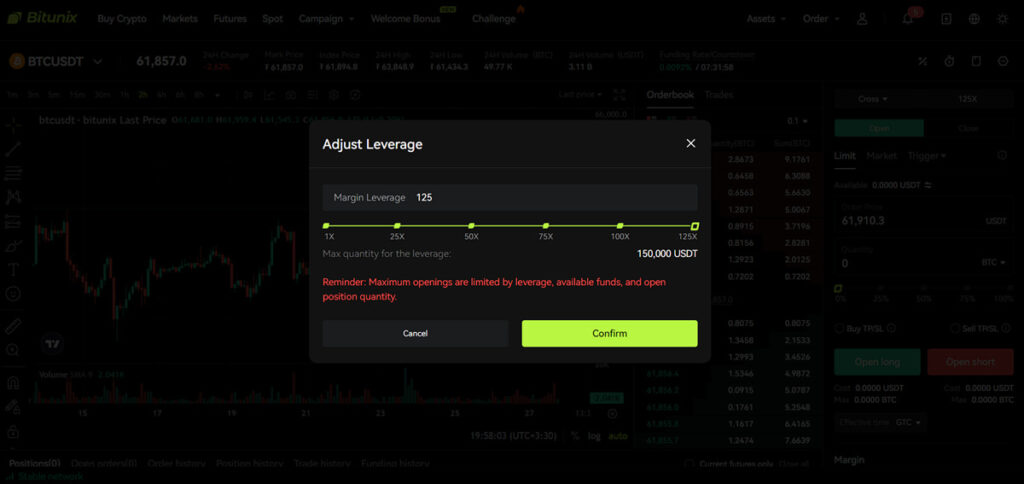Select the crosshair cursor tool
This screenshot has width=1024, height=484.
coord(14,123)
